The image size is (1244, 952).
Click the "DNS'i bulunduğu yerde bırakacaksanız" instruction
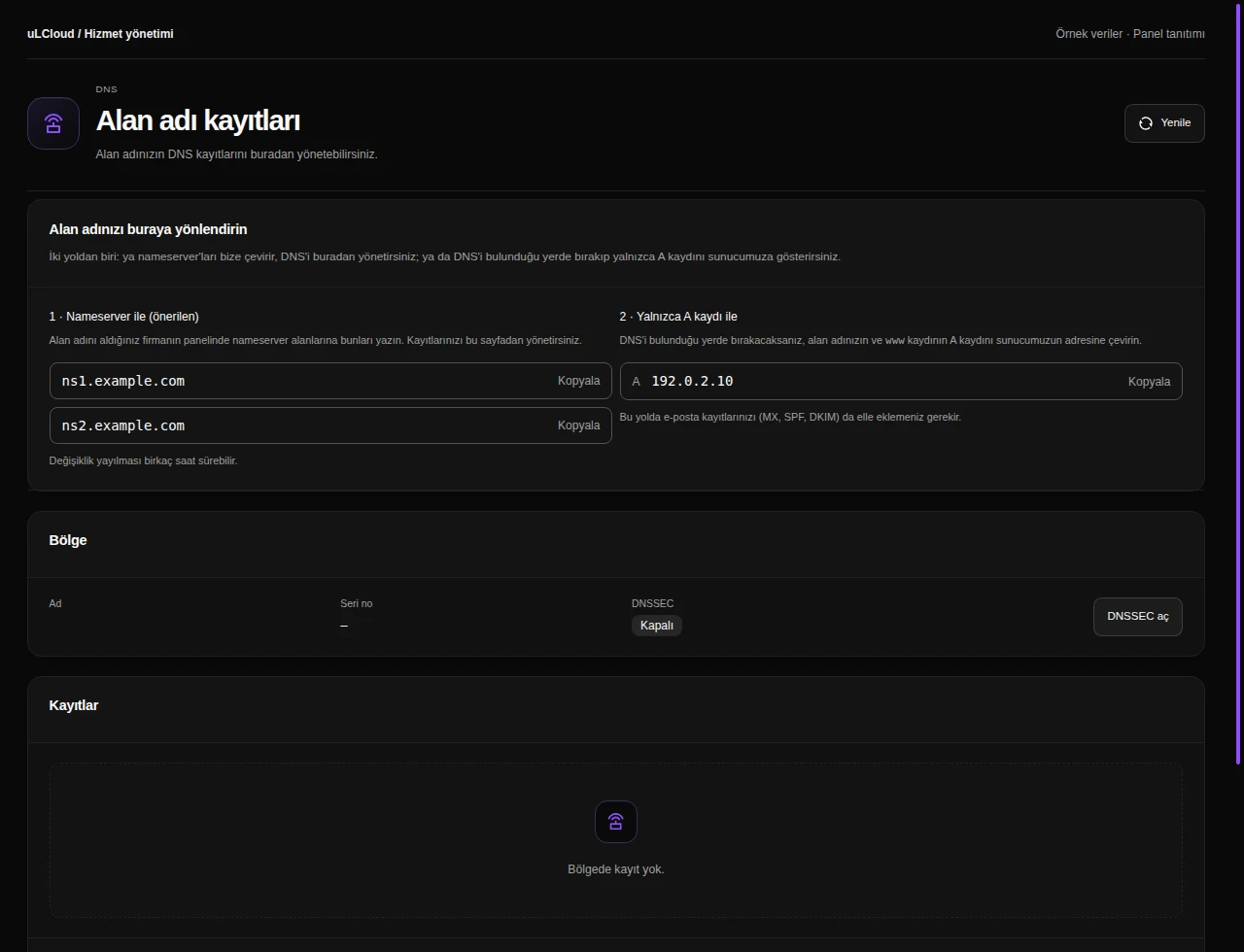tap(881, 341)
